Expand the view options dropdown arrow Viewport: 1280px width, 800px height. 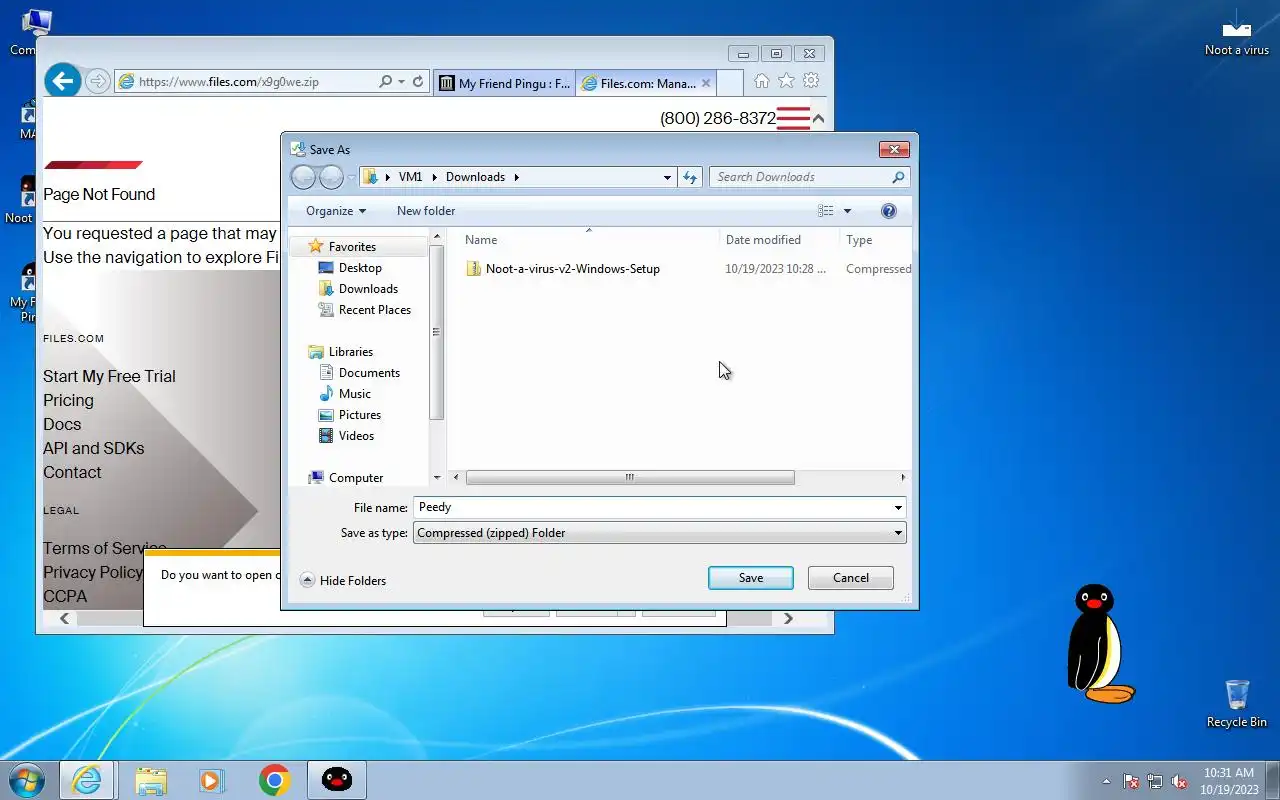[x=847, y=211]
